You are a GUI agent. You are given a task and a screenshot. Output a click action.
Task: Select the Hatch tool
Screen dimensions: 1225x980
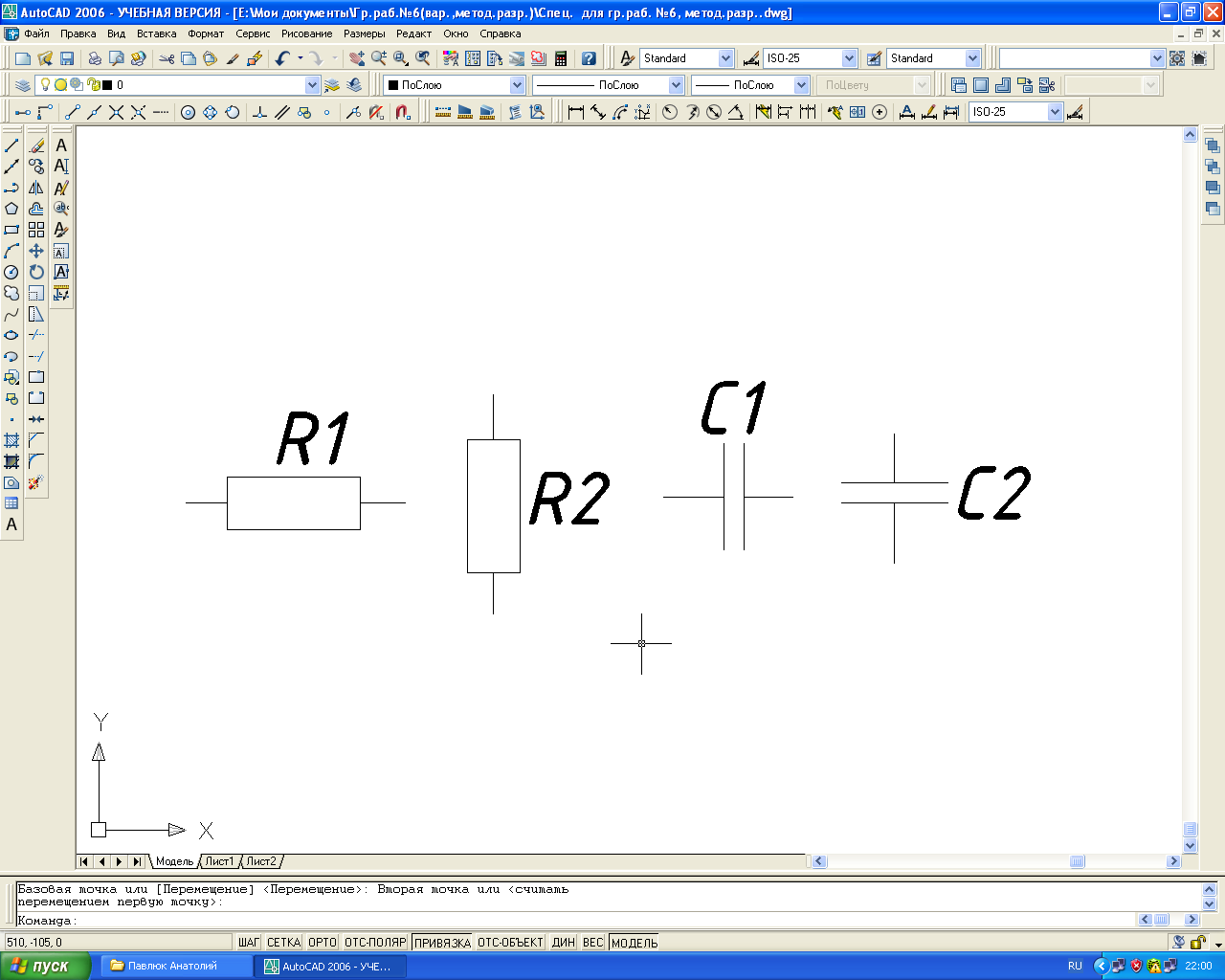click(11, 440)
